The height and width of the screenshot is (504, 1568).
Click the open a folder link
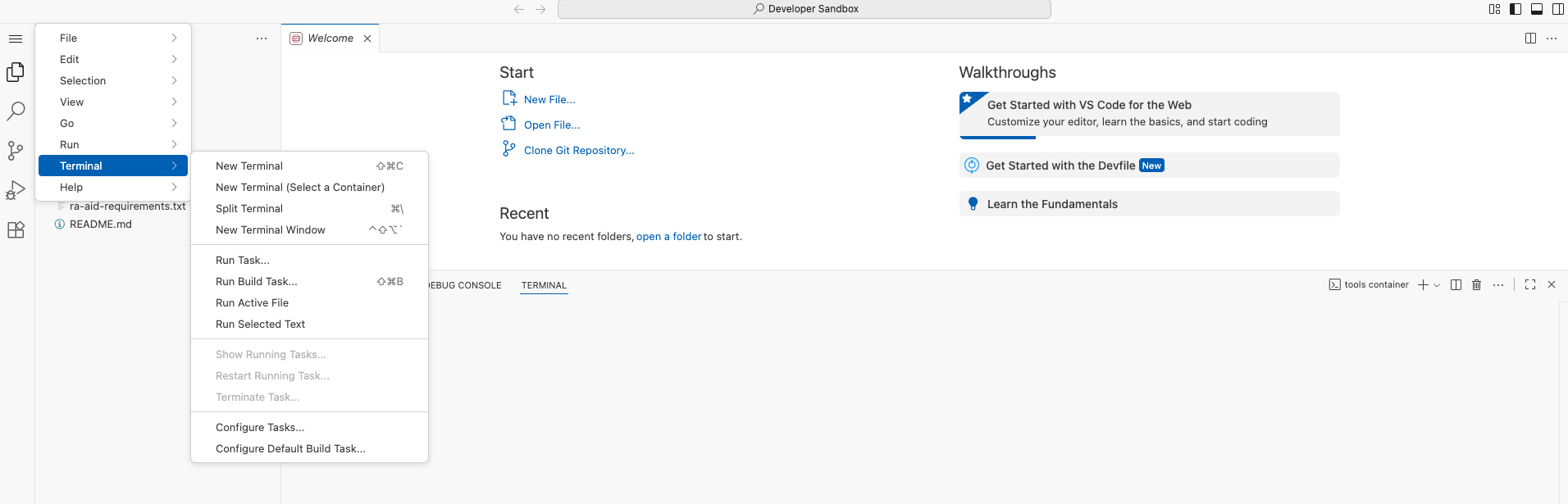coord(668,236)
